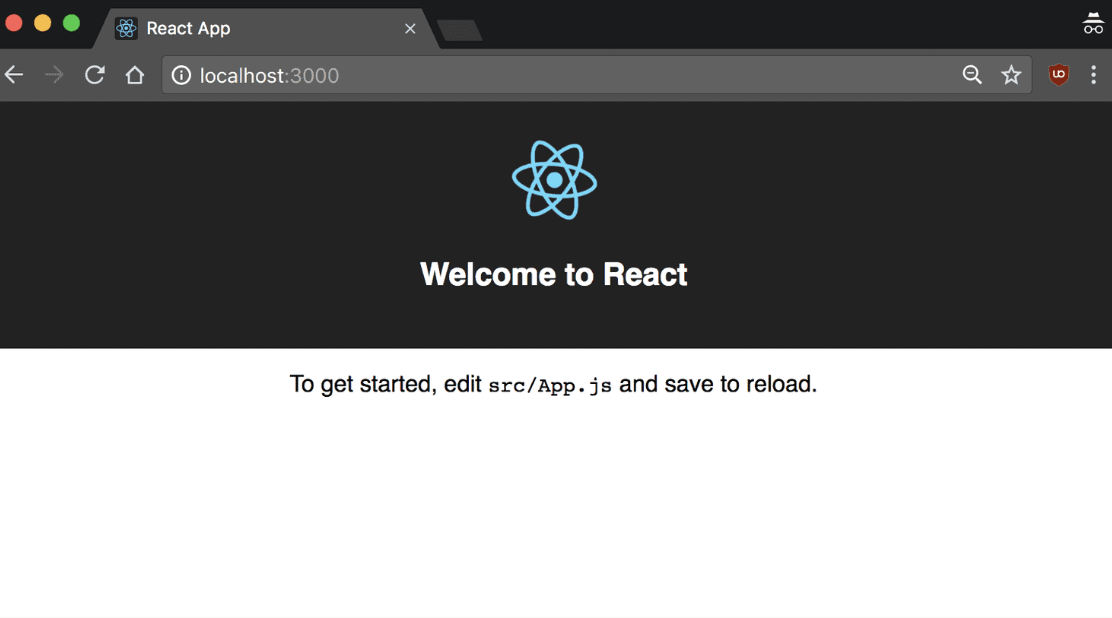Bookmark this page with the star

pyautogui.click(x=1011, y=75)
